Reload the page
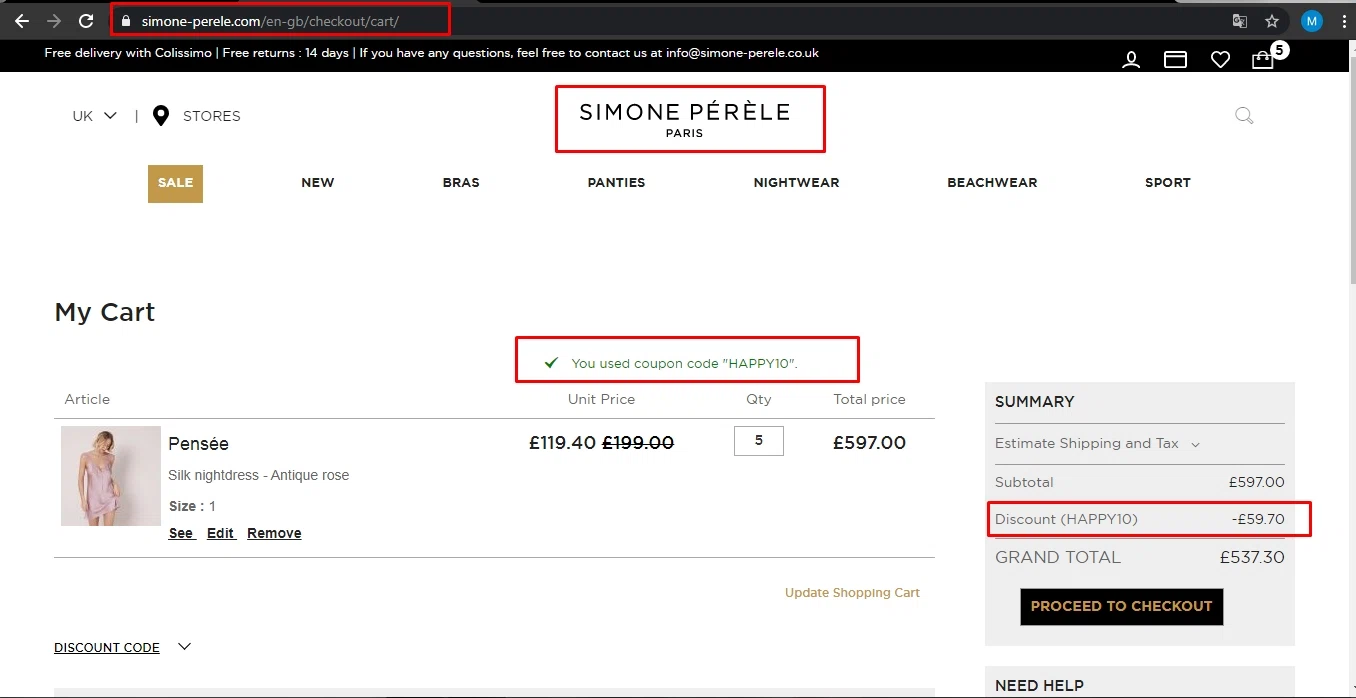 (86, 20)
